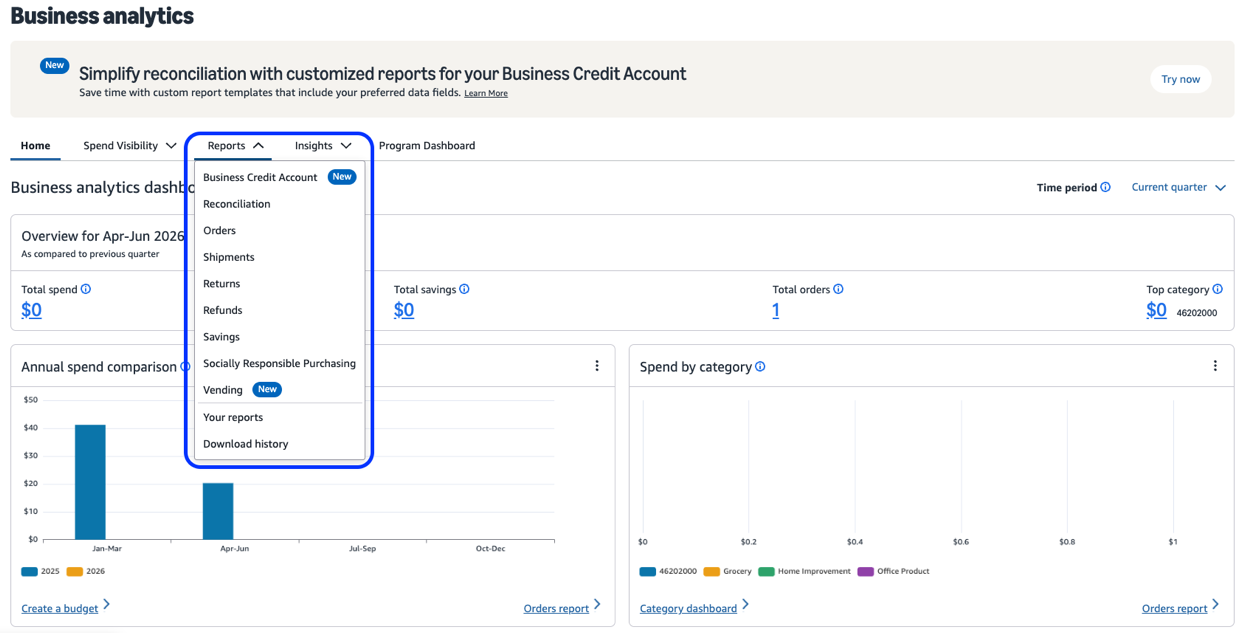The height and width of the screenshot is (633, 1245).
Task: Open the Program Dashboard tab
Action: click(427, 146)
